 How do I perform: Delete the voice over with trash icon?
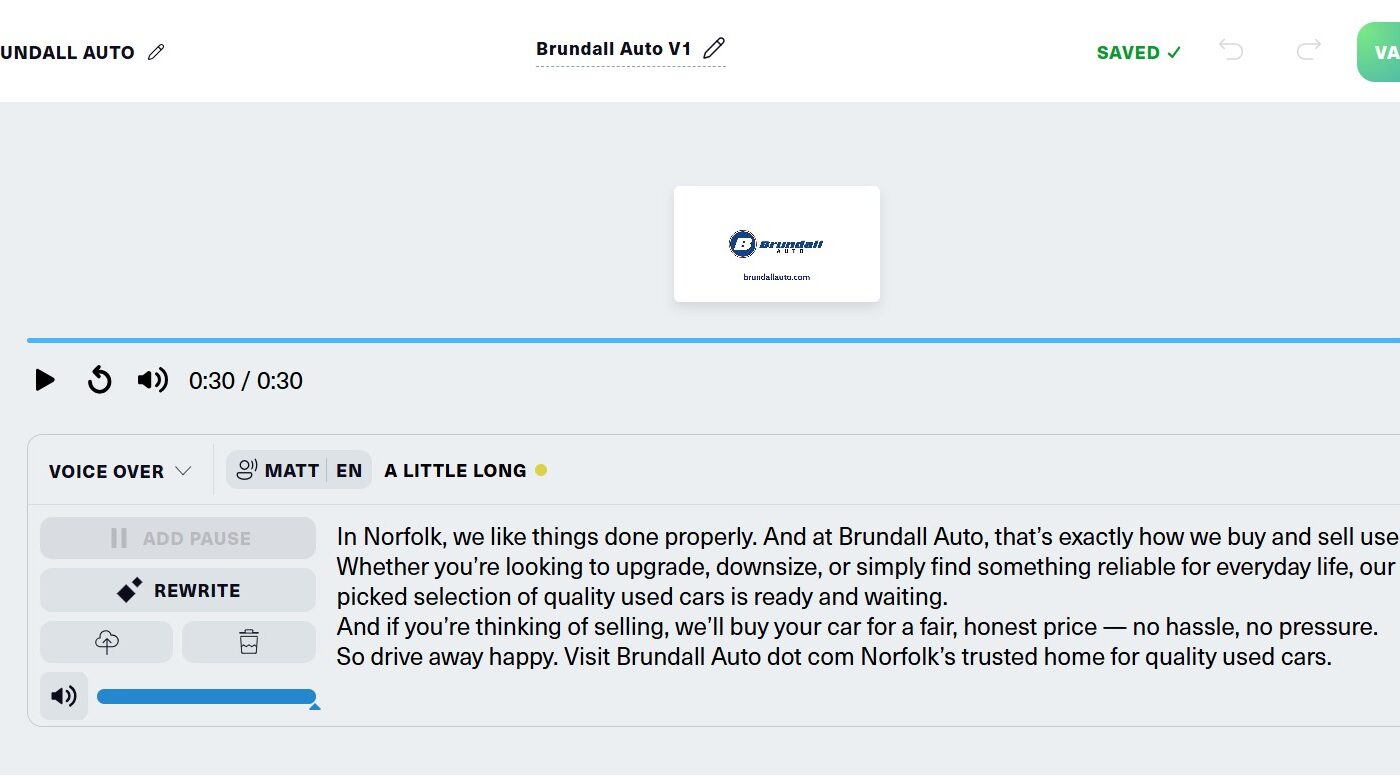249,642
